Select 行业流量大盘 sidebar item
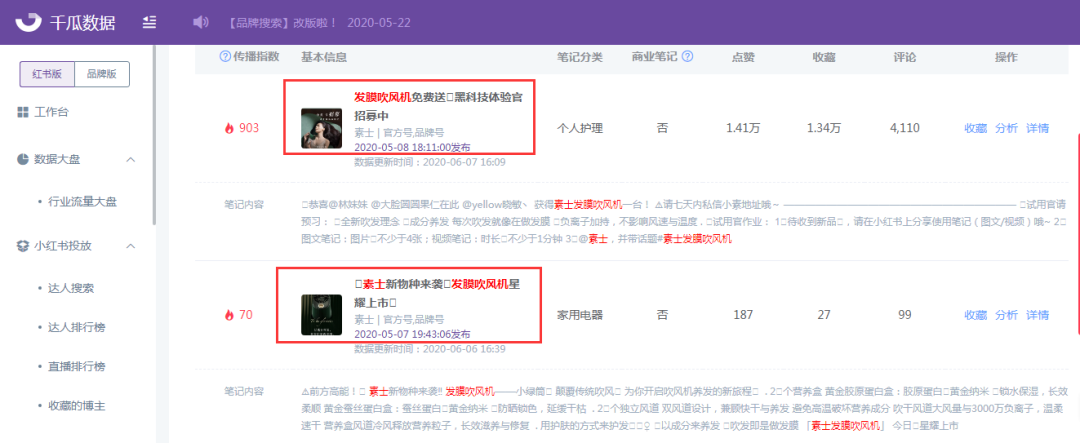The width and height of the screenshot is (1080, 443). pyautogui.click(x=83, y=202)
